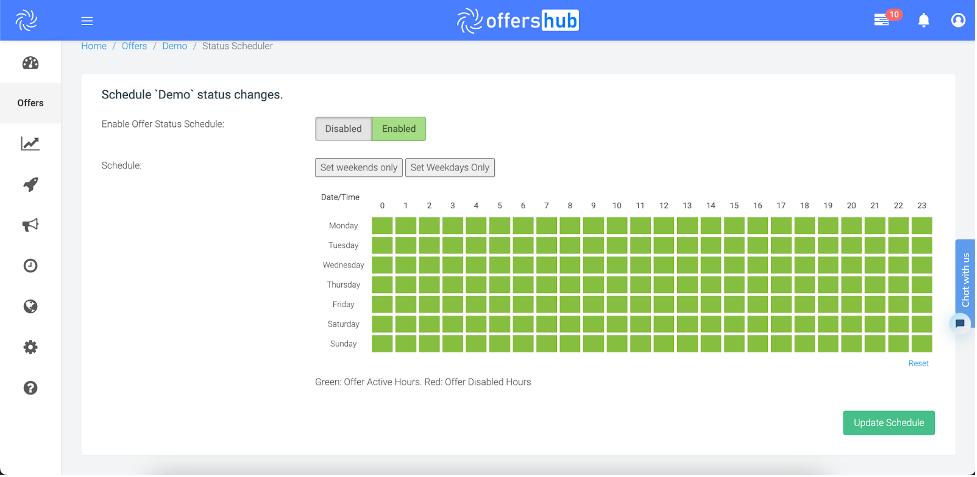
Task: Go to Demo breadcrumb link
Action: coord(174,46)
